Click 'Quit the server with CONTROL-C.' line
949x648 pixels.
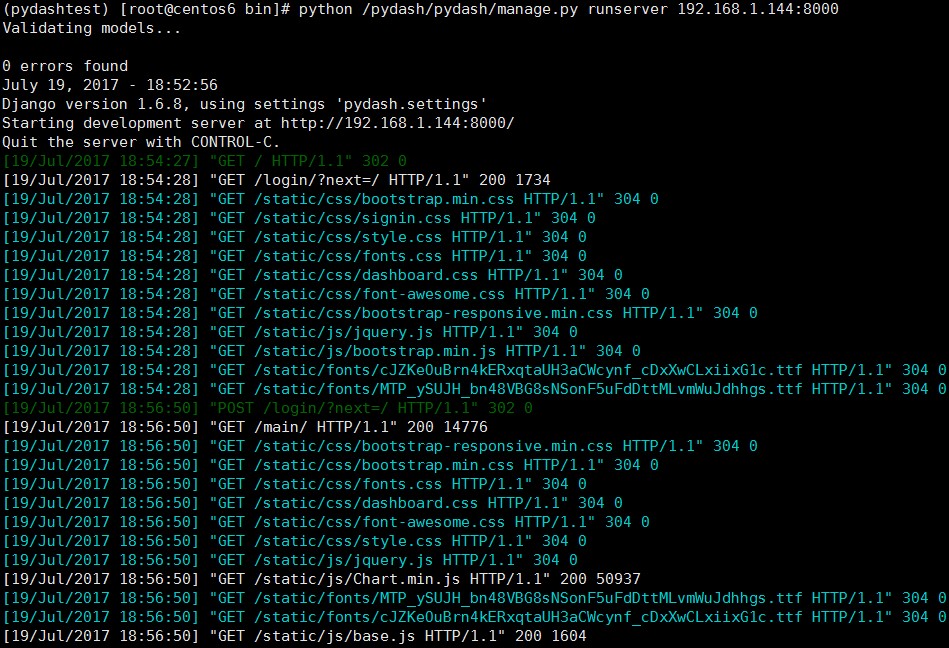click(x=141, y=142)
